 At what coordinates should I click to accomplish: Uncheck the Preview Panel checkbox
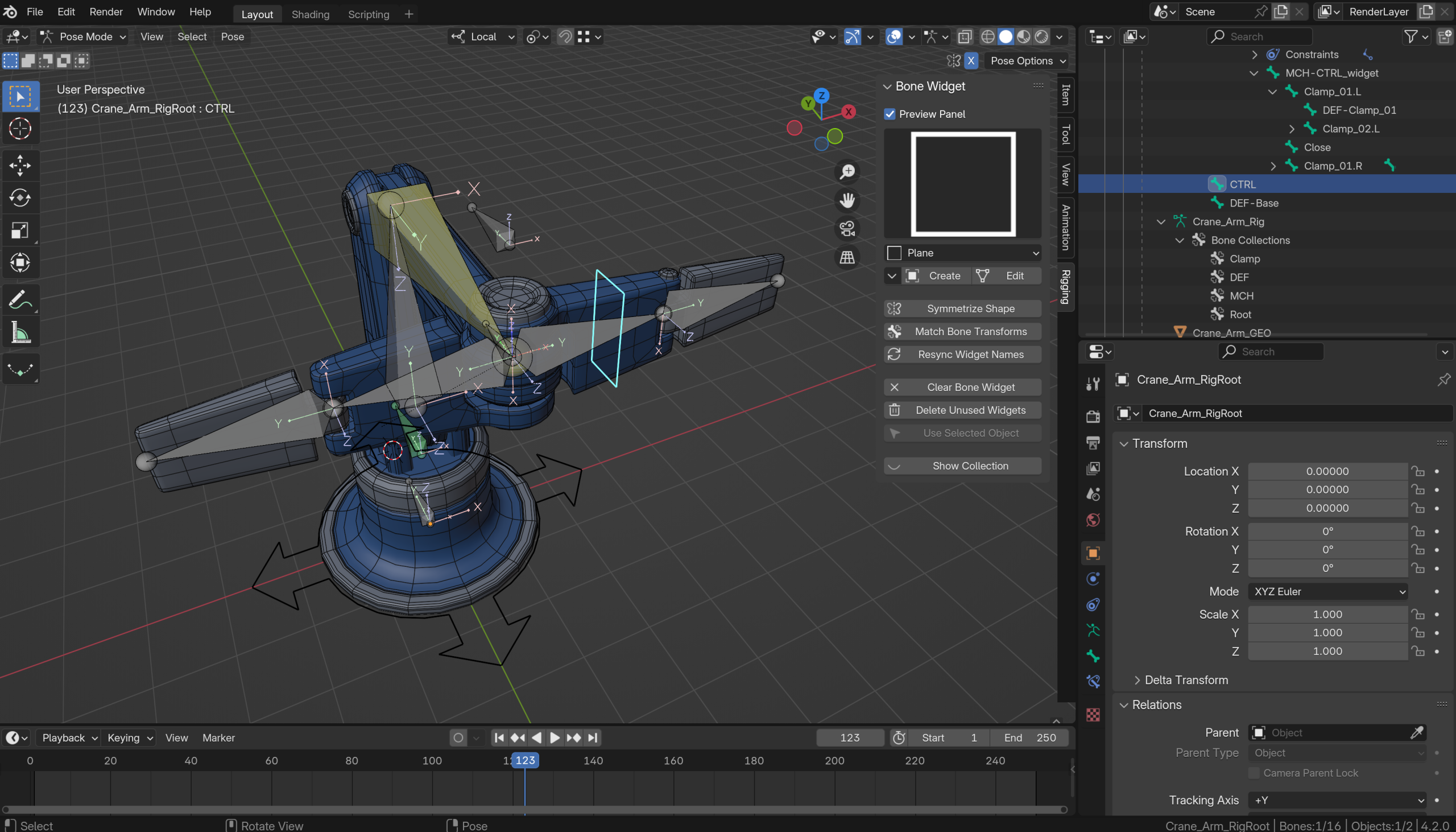[x=890, y=114]
